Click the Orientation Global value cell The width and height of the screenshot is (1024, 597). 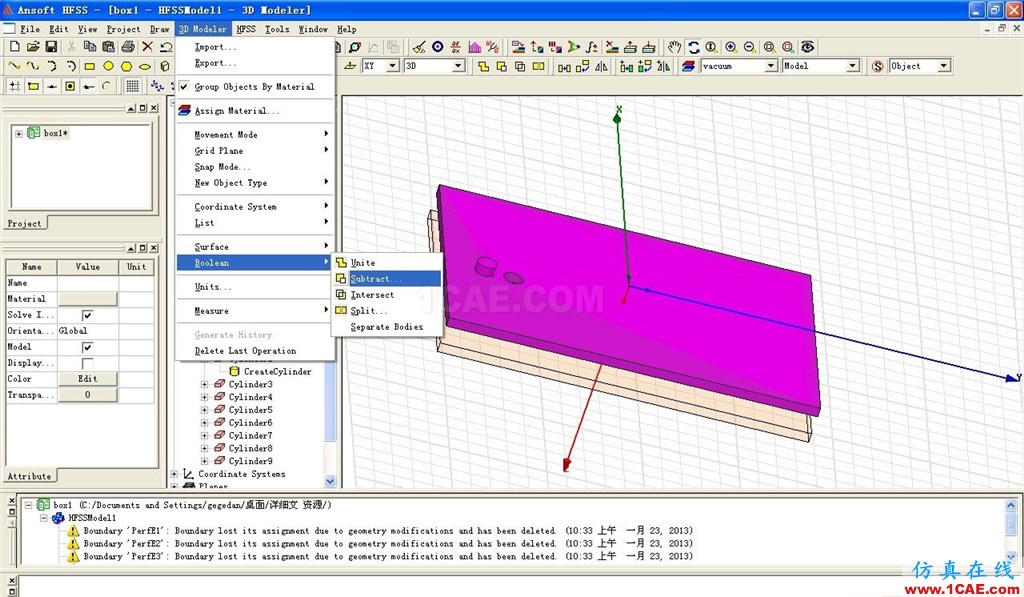click(x=88, y=331)
